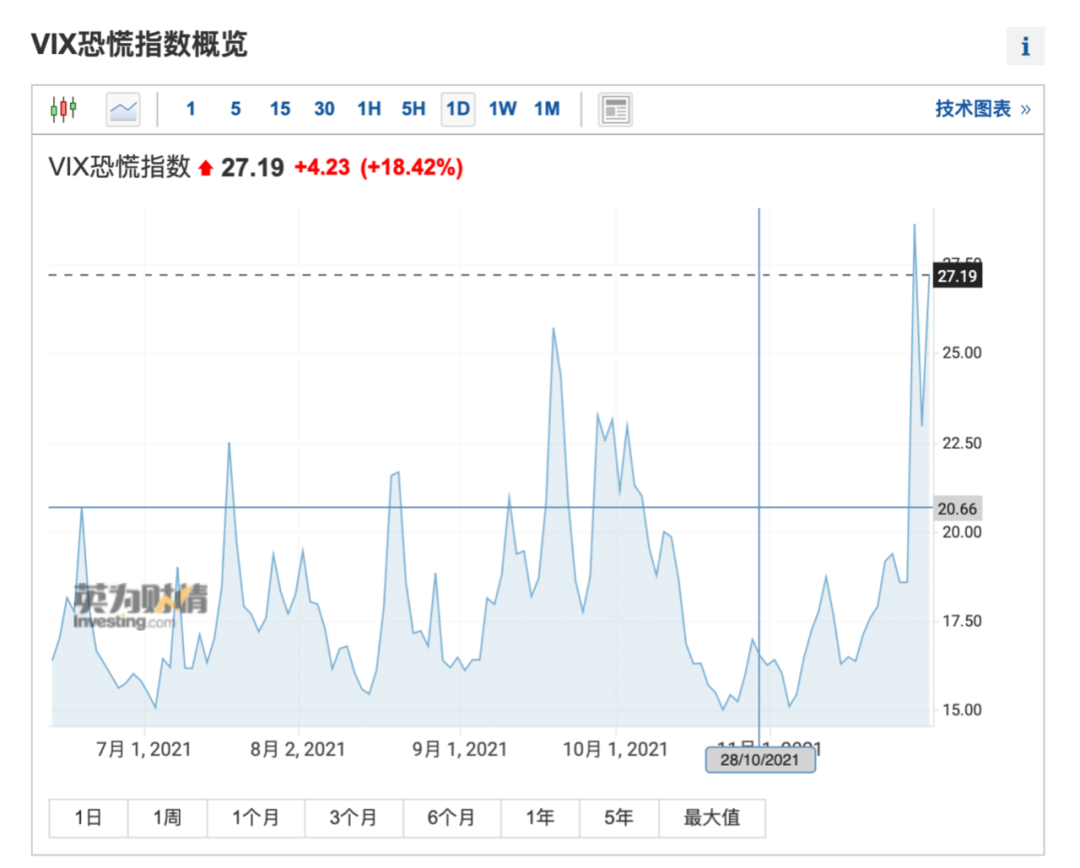The image size is (1080, 868).
Task: Click the 7月 1, 2021 axis label
Action: pyautogui.click(x=143, y=749)
